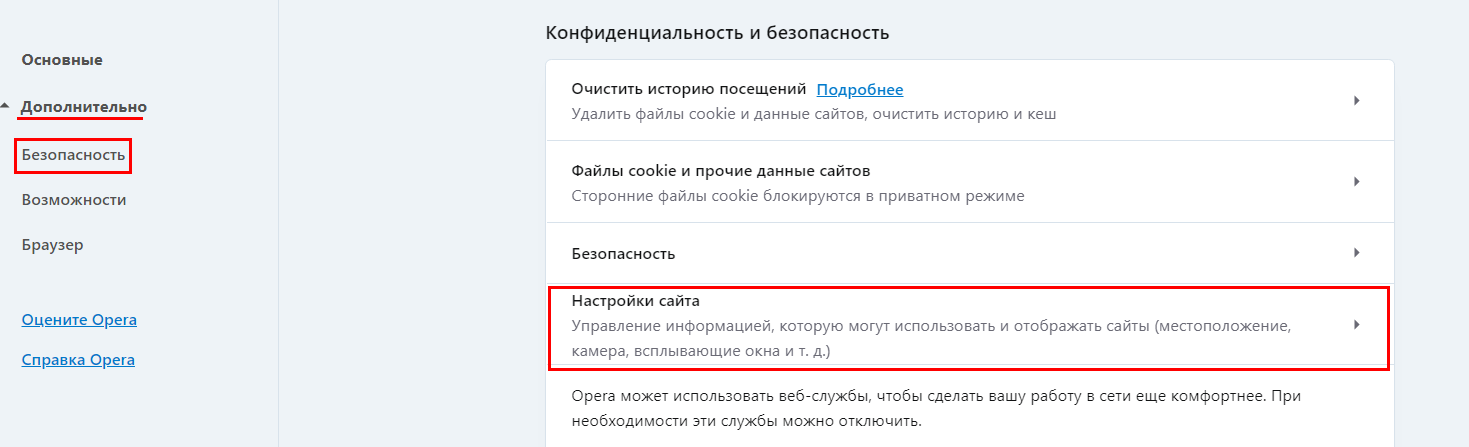Click the Оцените Opera link
1469x447 pixels.
(79, 320)
